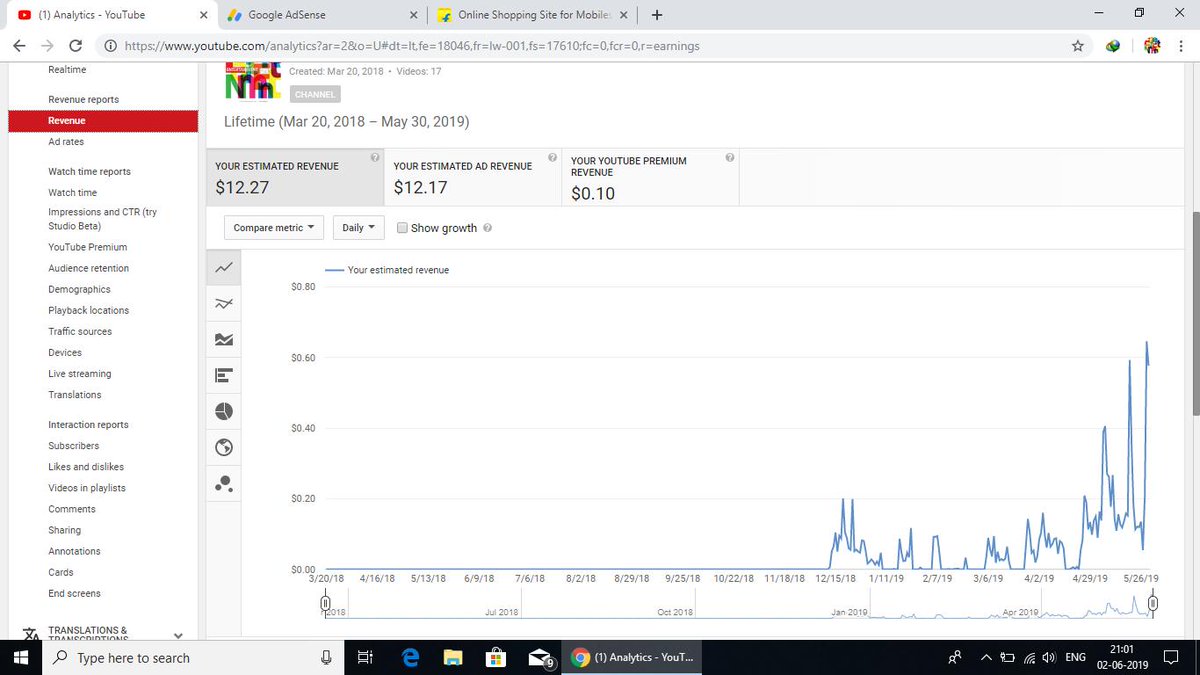1200x675 pixels.
Task: Select the line chart view icon
Action: click(x=224, y=267)
